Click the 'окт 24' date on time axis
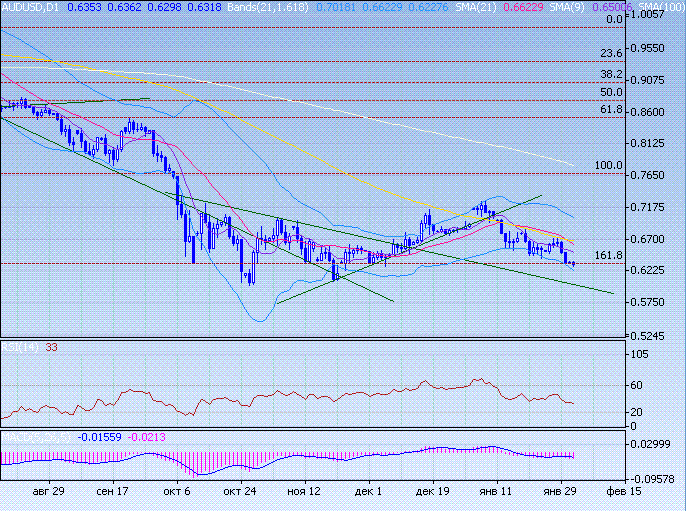This screenshot has height=511, width=686. 241,492
